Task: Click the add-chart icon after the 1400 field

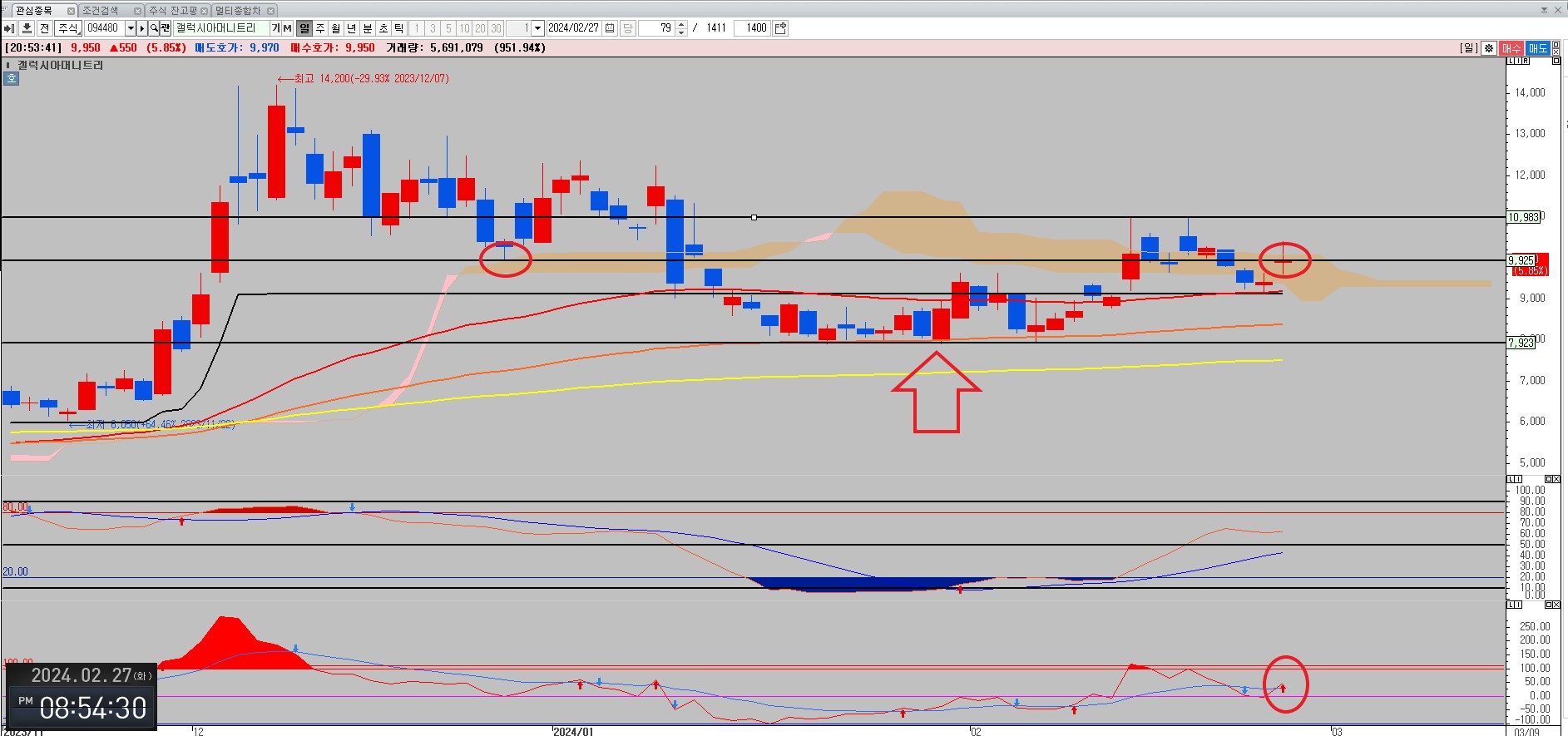Action: (x=779, y=28)
